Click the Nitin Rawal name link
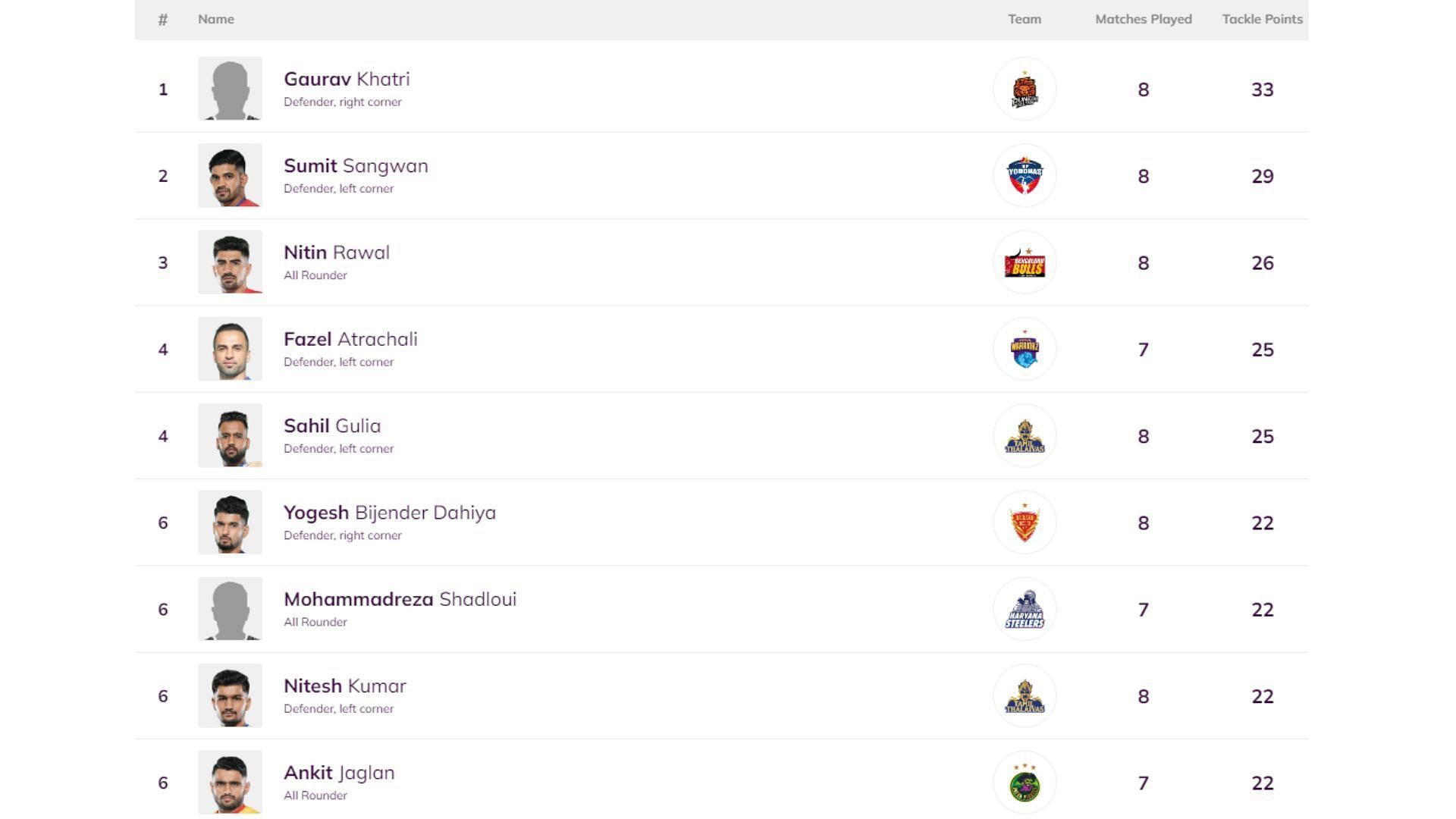The image size is (1456, 819). 337,253
